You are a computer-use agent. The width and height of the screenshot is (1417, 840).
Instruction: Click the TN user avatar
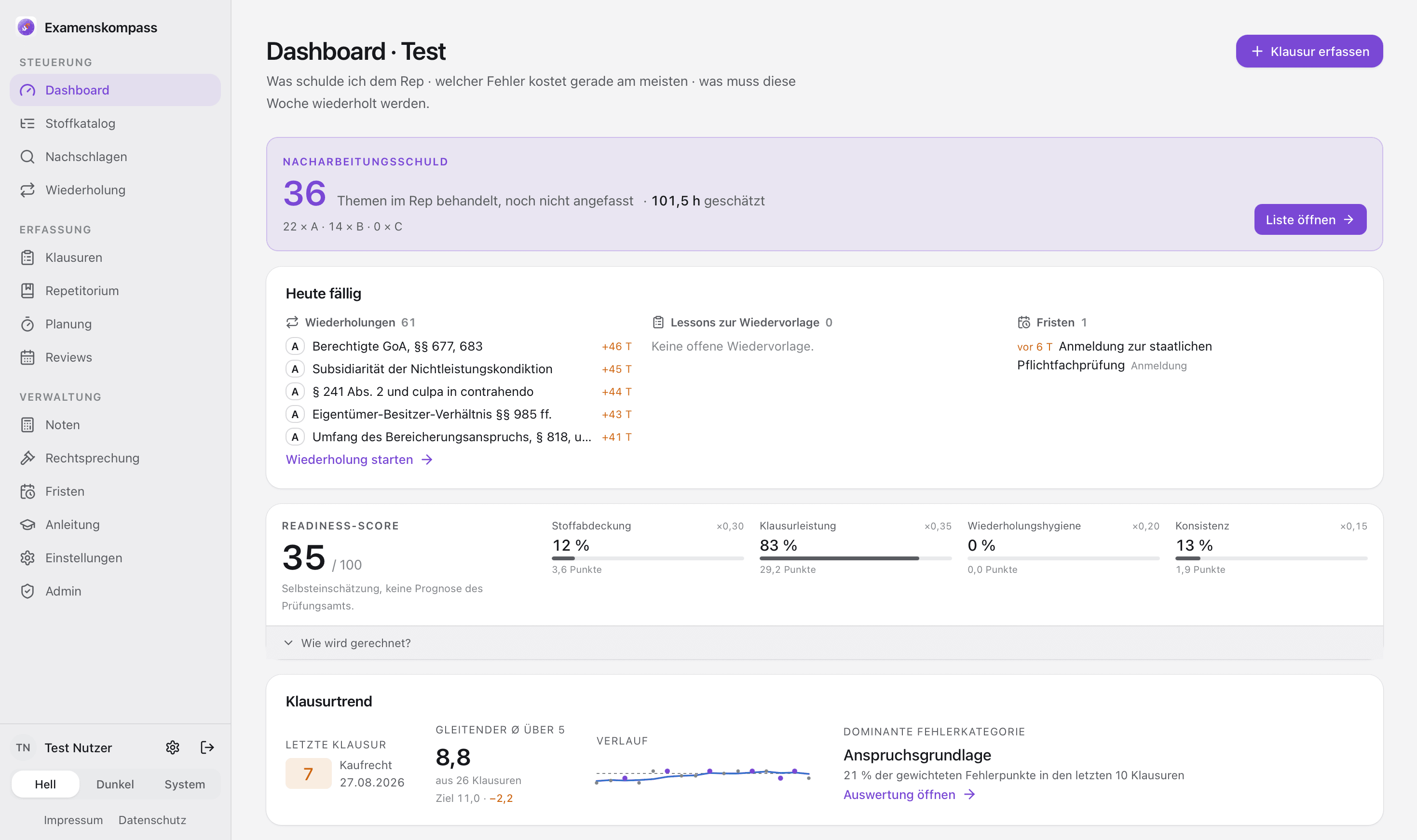coord(23,748)
